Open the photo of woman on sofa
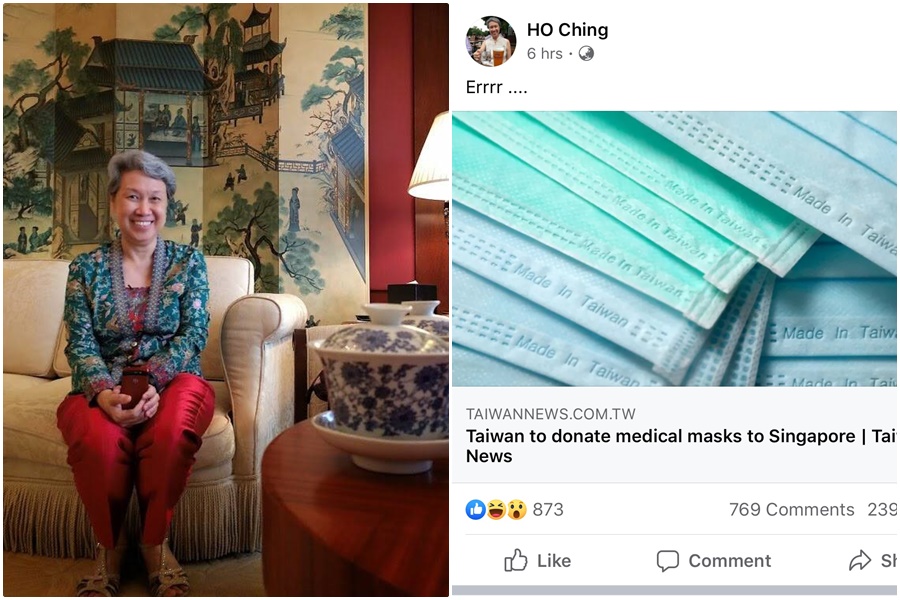Viewport: 900px width, 600px height. 226,300
